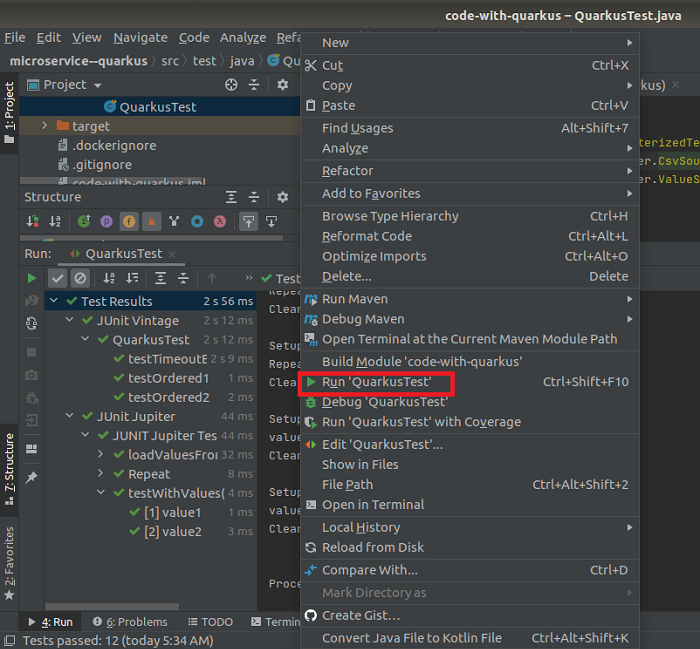Toggle Show Ignored tests button

point(81,278)
